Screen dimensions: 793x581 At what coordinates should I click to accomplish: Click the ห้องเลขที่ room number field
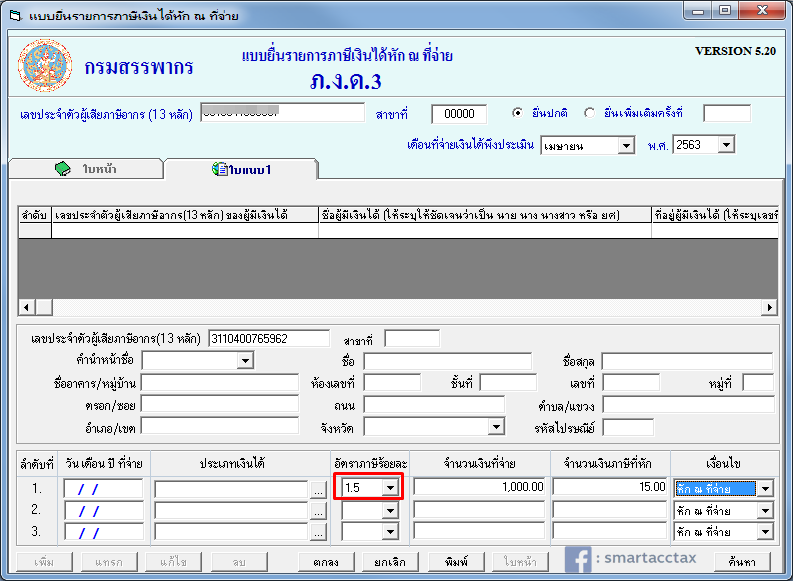pos(392,382)
